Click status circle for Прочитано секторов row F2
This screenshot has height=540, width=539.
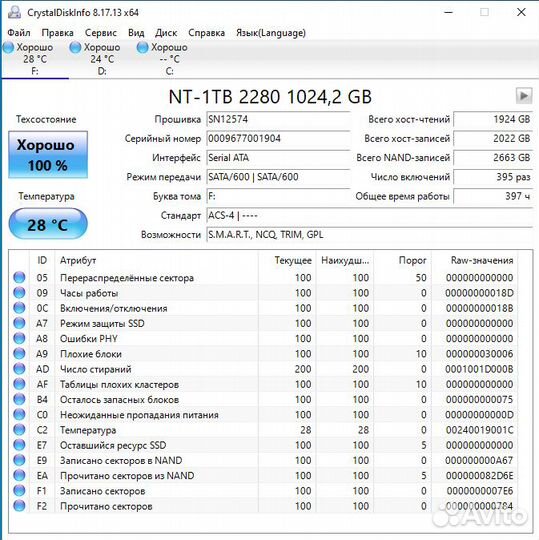point(19,506)
